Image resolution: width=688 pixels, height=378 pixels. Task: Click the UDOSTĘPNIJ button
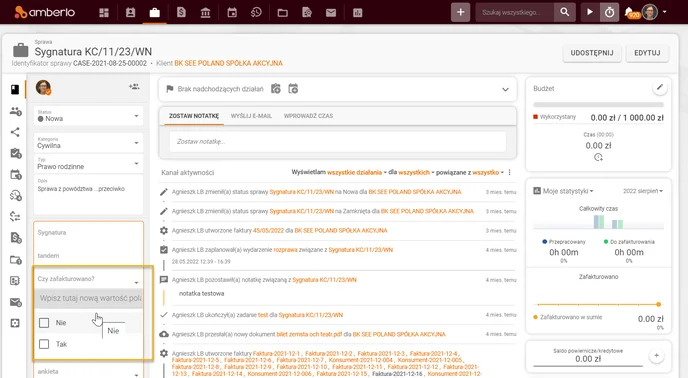pyautogui.click(x=592, y=53)
